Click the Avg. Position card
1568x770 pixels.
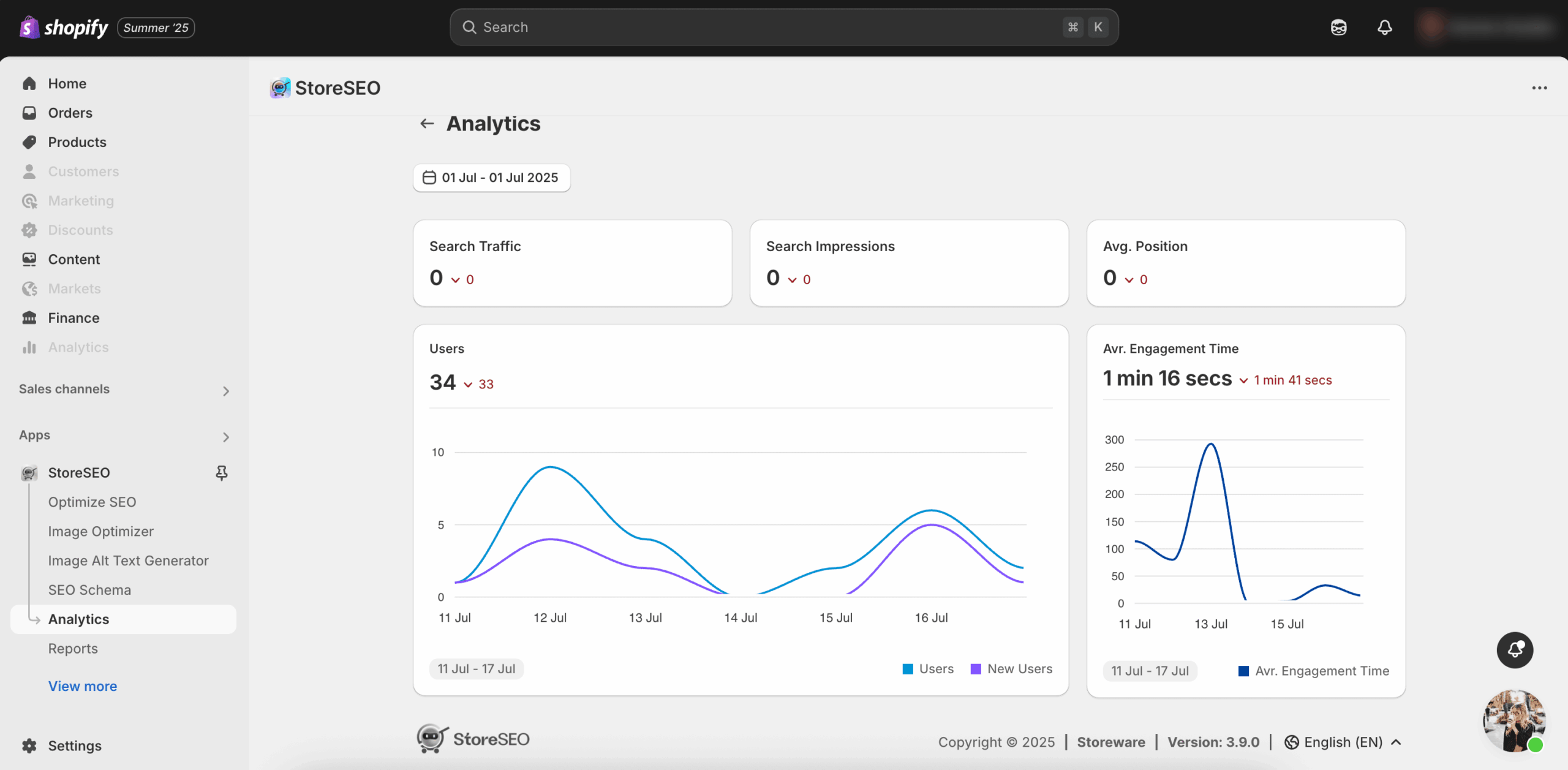1246,263
